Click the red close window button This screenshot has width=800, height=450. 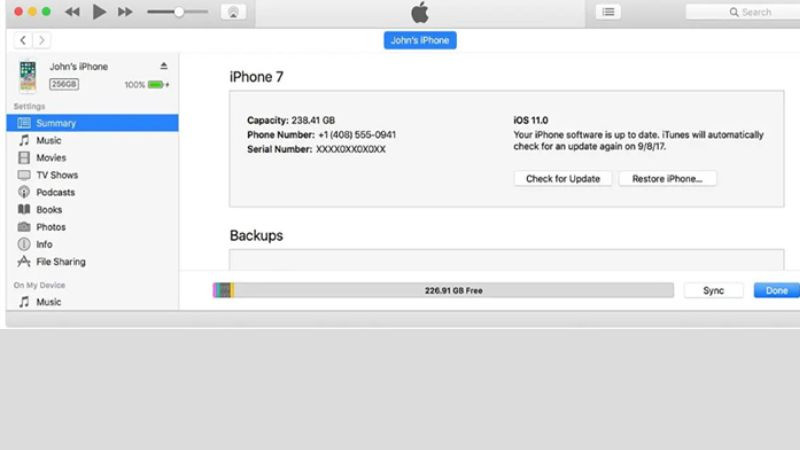click(x=18, y=12)
